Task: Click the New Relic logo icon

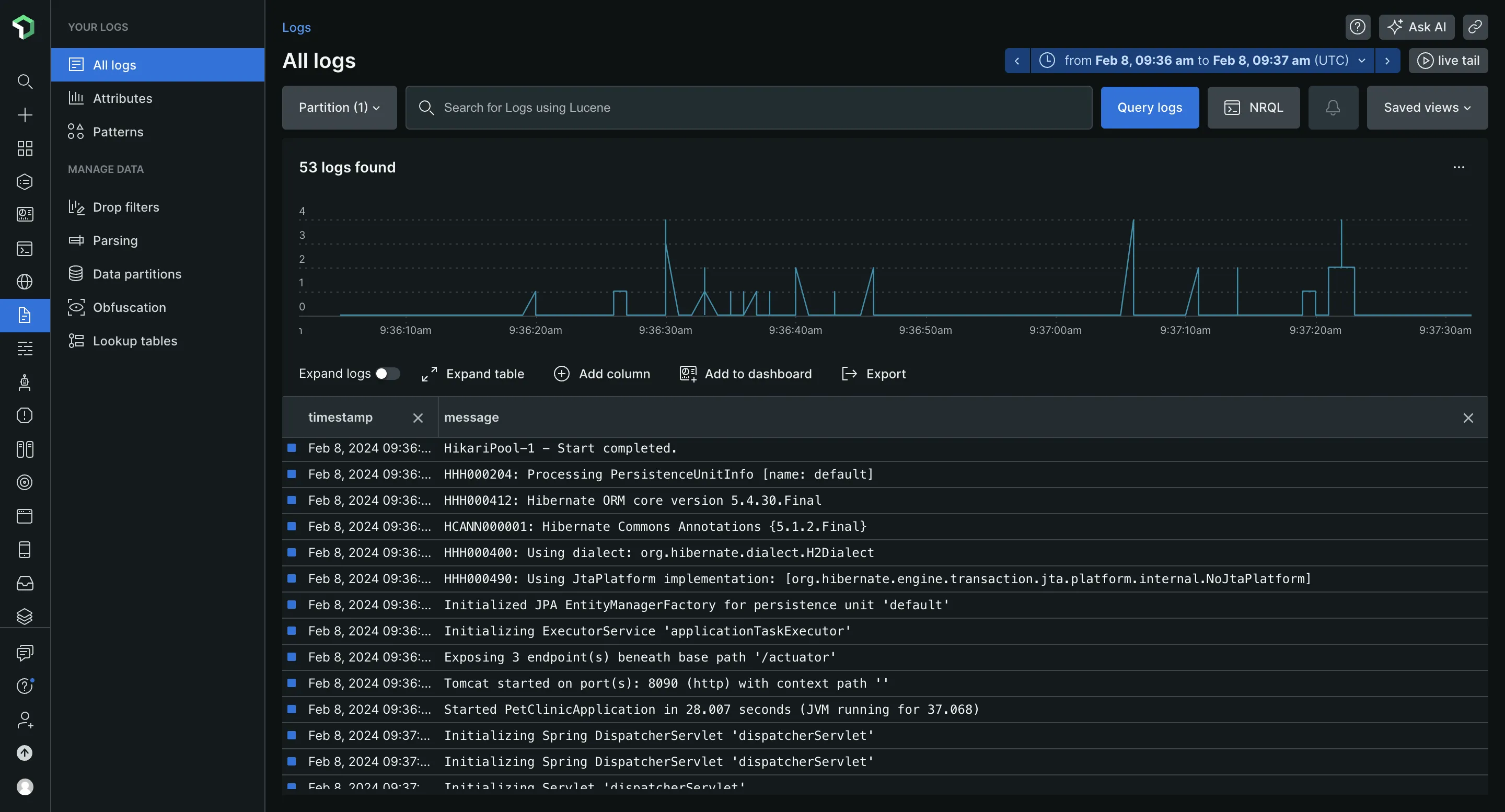Action: pos(24,27)
